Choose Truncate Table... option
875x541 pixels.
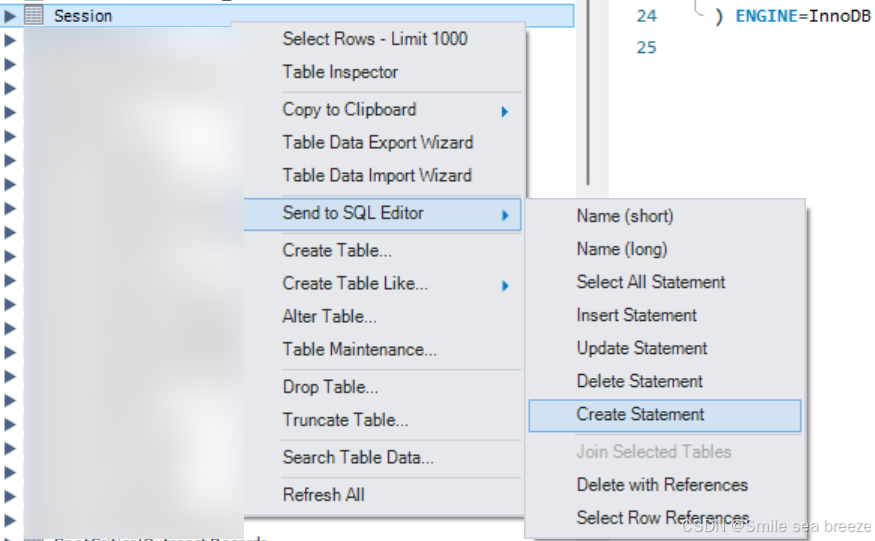[x=345, y=419]
